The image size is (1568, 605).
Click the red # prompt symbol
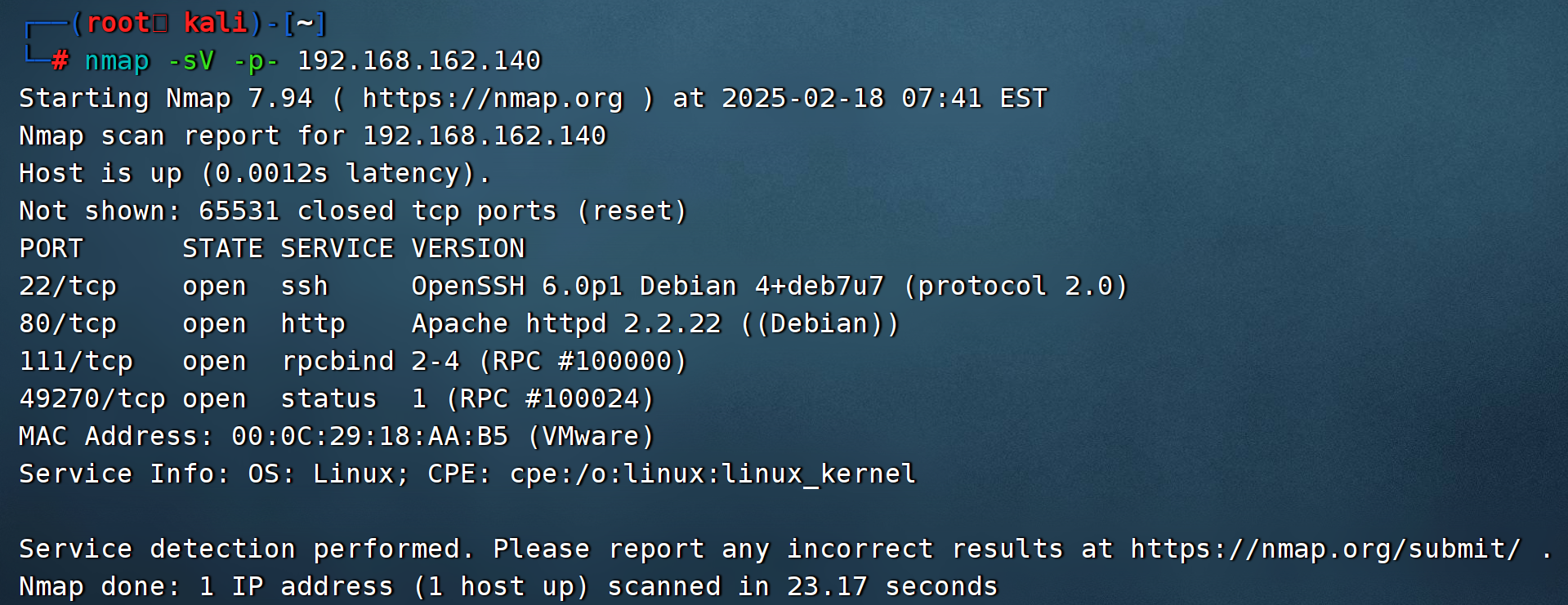click(x=60, y=61)
